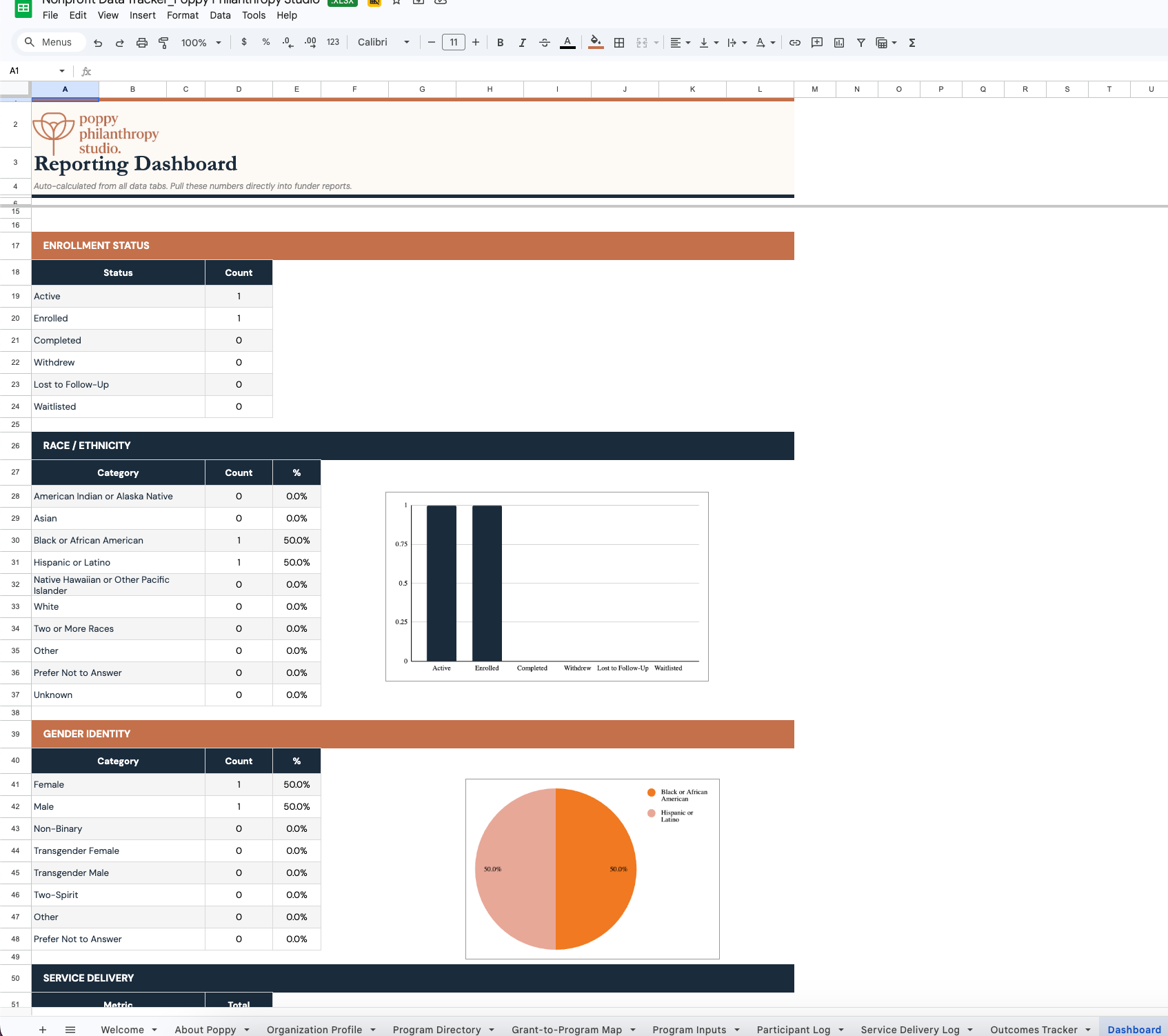Toggle strikethrough formatting
The height and width of the screenshot is (1036, 1168).
pos(545,43)
